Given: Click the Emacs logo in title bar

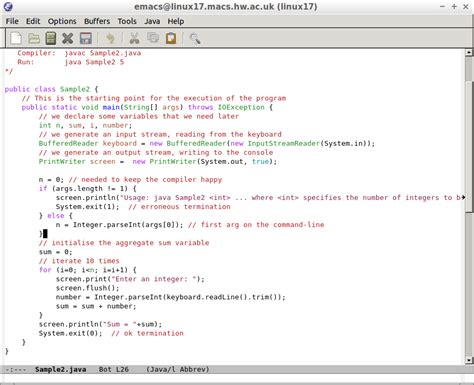Looking at the screenshot, I should pyautogui.click(x=8, y=6).
